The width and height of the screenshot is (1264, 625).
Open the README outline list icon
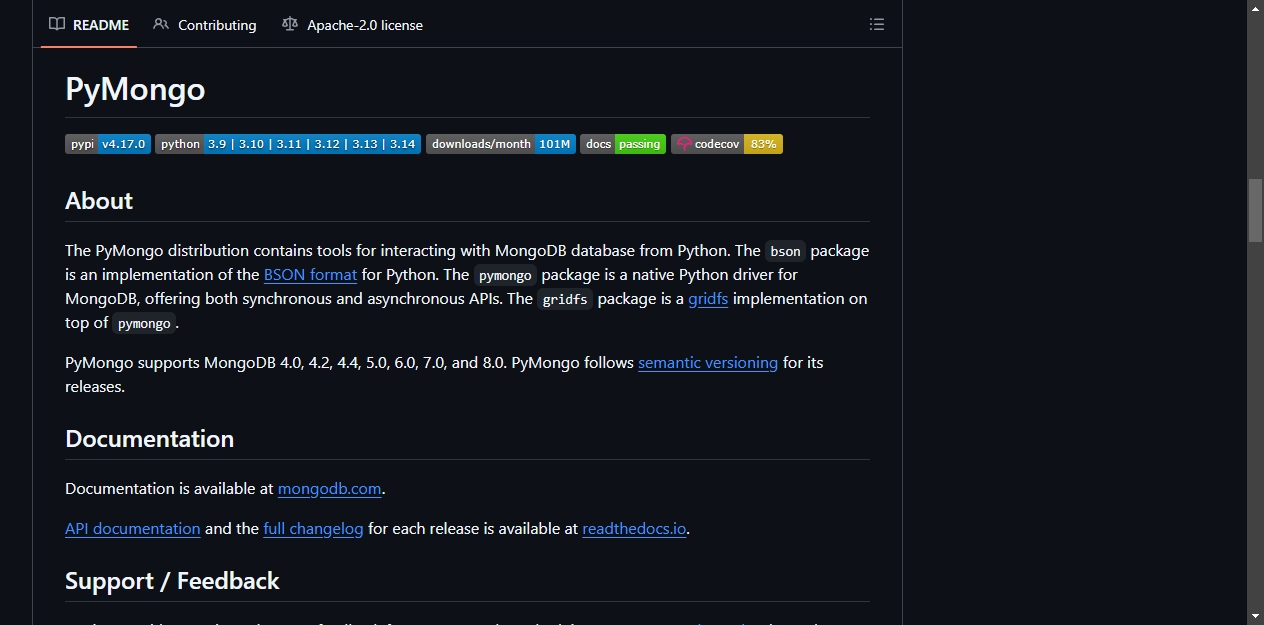click(877, 25)
